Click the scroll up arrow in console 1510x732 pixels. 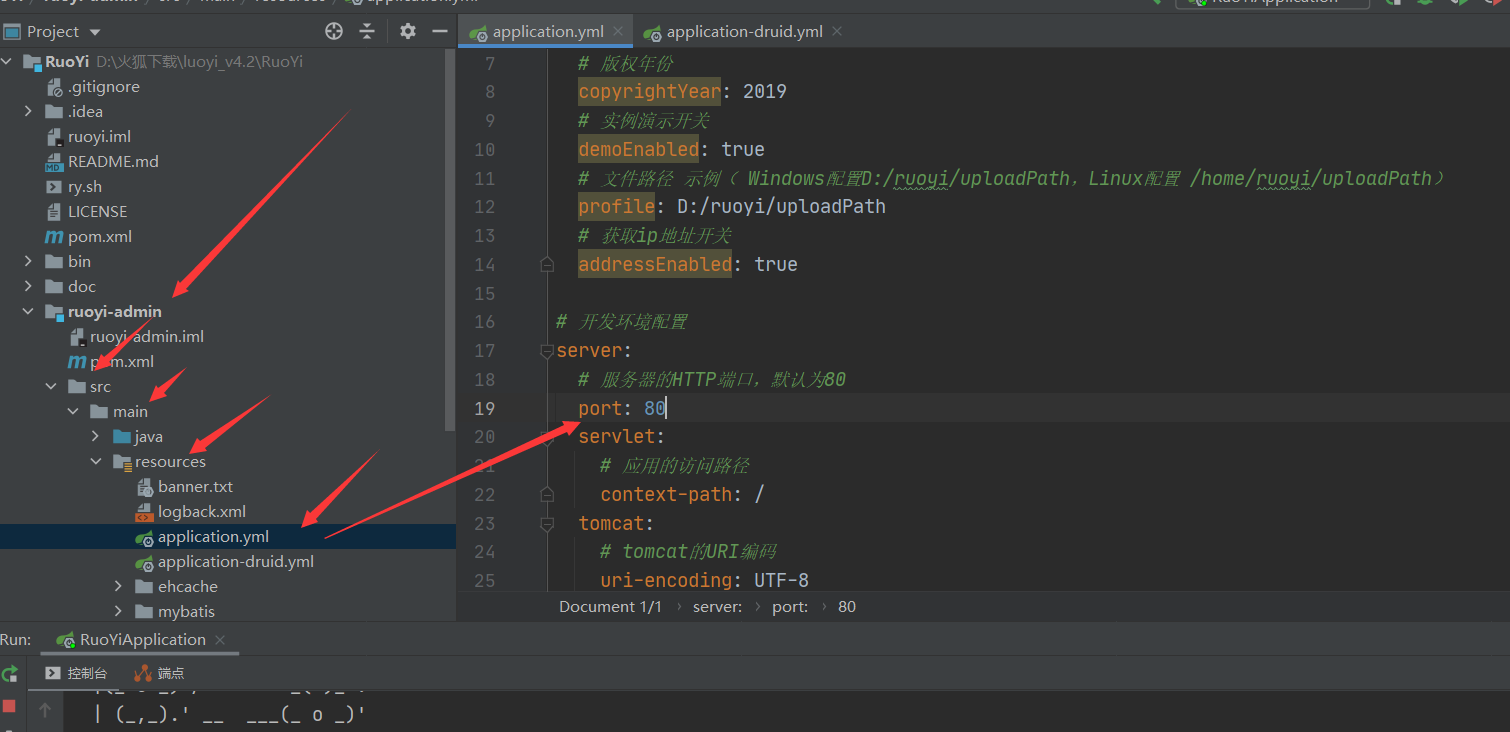(45, 710)
